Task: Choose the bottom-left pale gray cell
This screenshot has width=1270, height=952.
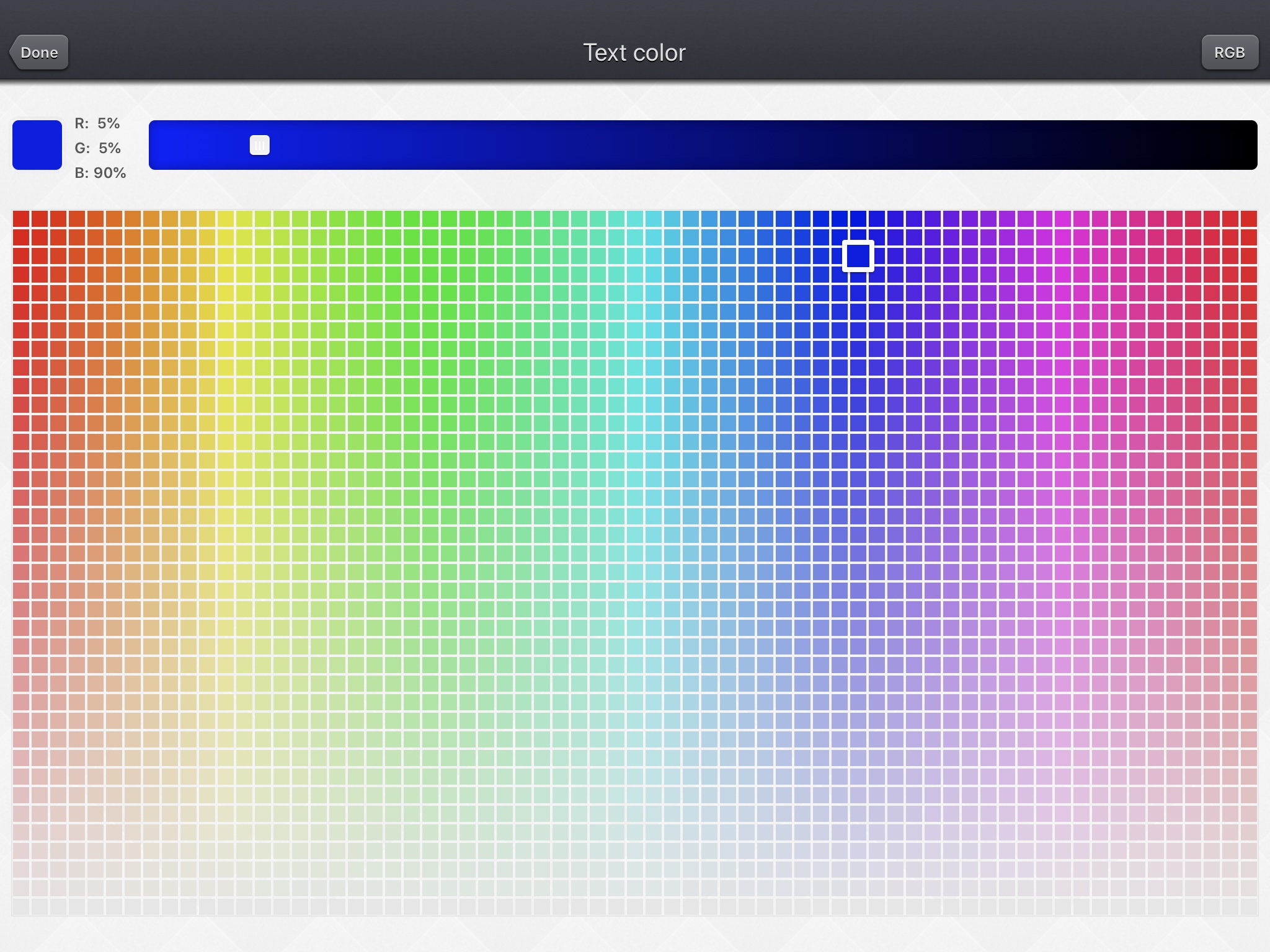Action: click(x=21, y=906)
